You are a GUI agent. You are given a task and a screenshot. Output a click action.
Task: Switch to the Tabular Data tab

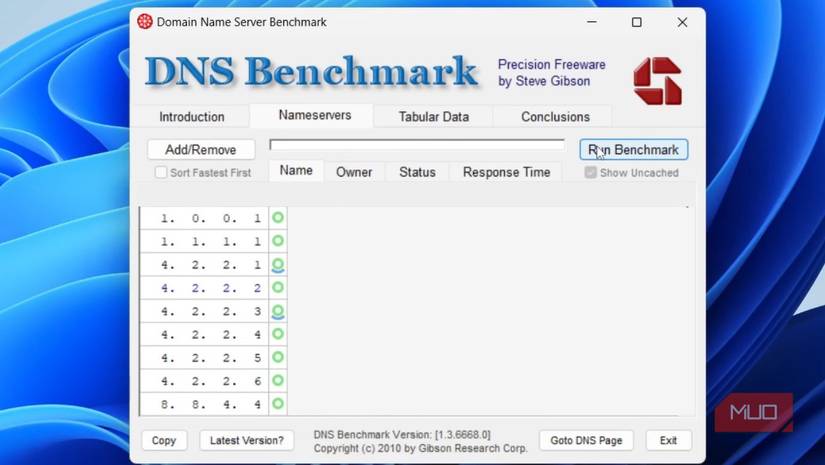point(434,116)
